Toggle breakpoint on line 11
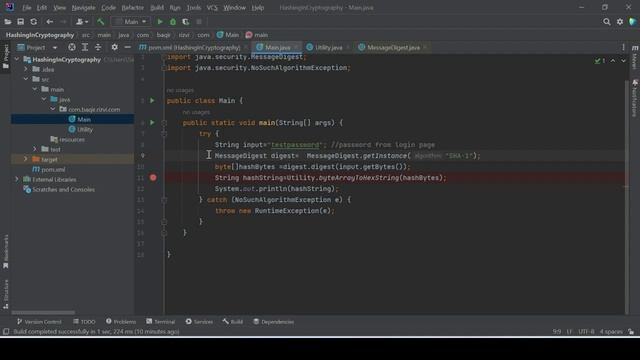 pyautogui.click(x=153, y=178)
